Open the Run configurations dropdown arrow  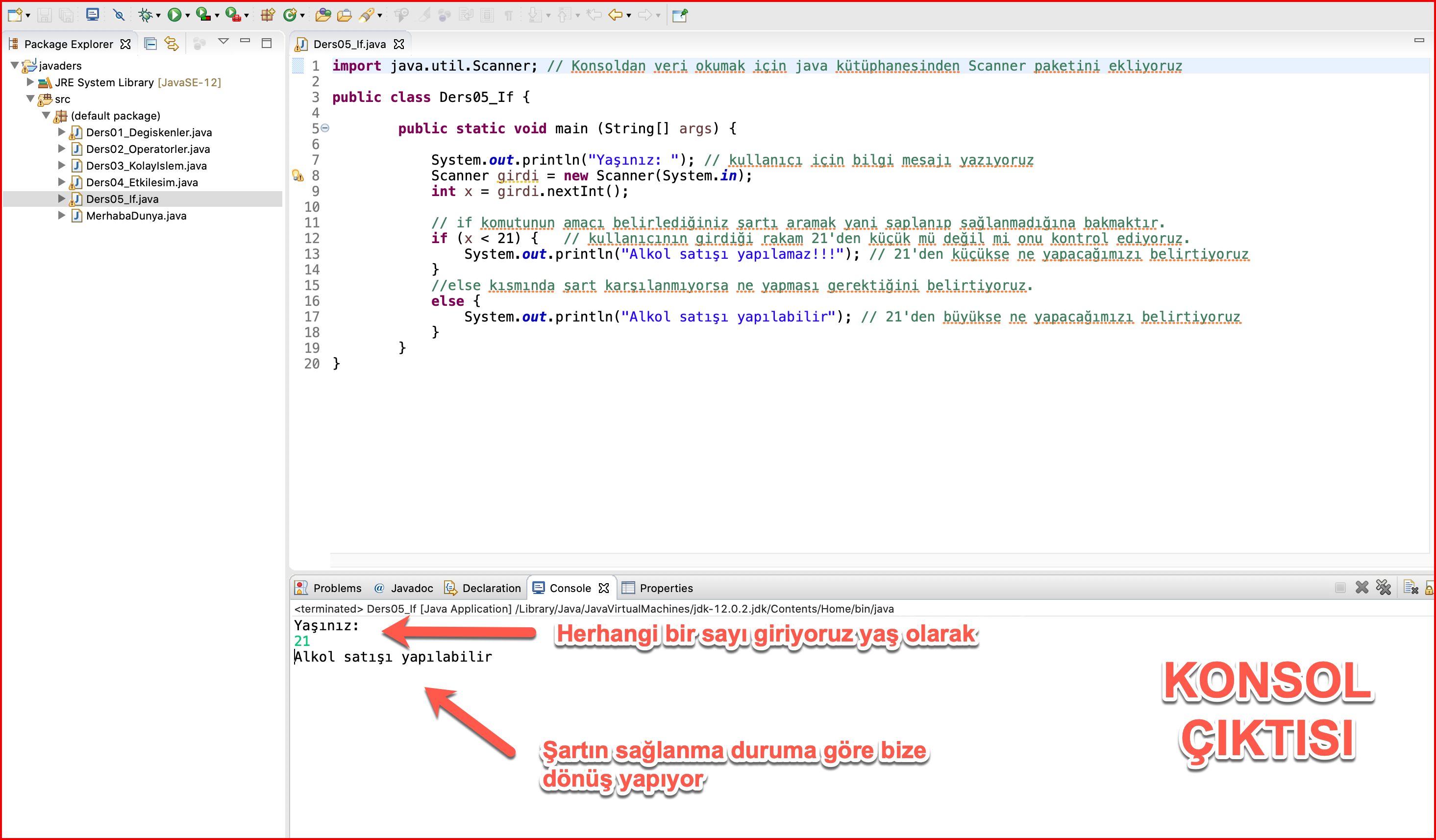point(188,15)
